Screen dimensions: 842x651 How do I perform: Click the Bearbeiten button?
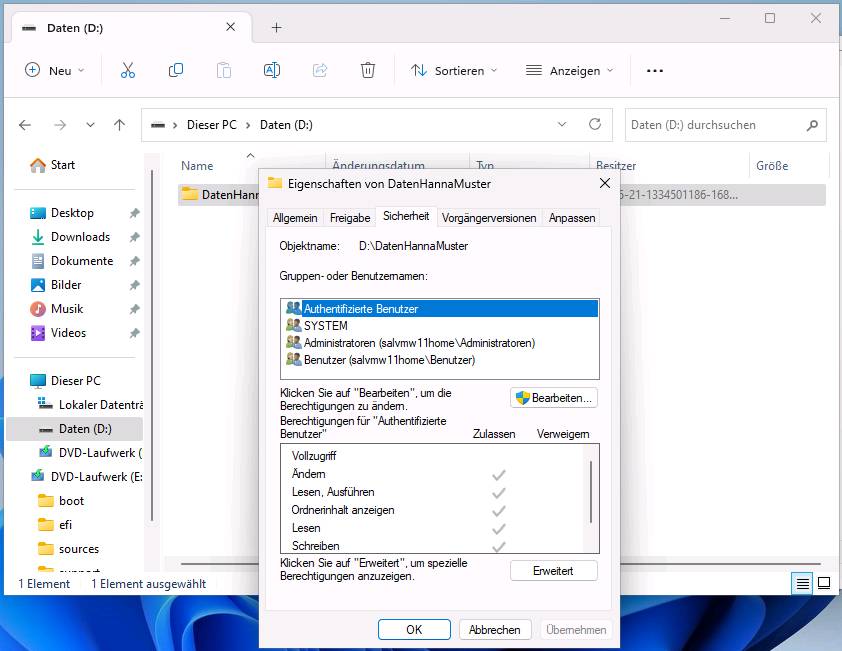[x=554, y=397]
